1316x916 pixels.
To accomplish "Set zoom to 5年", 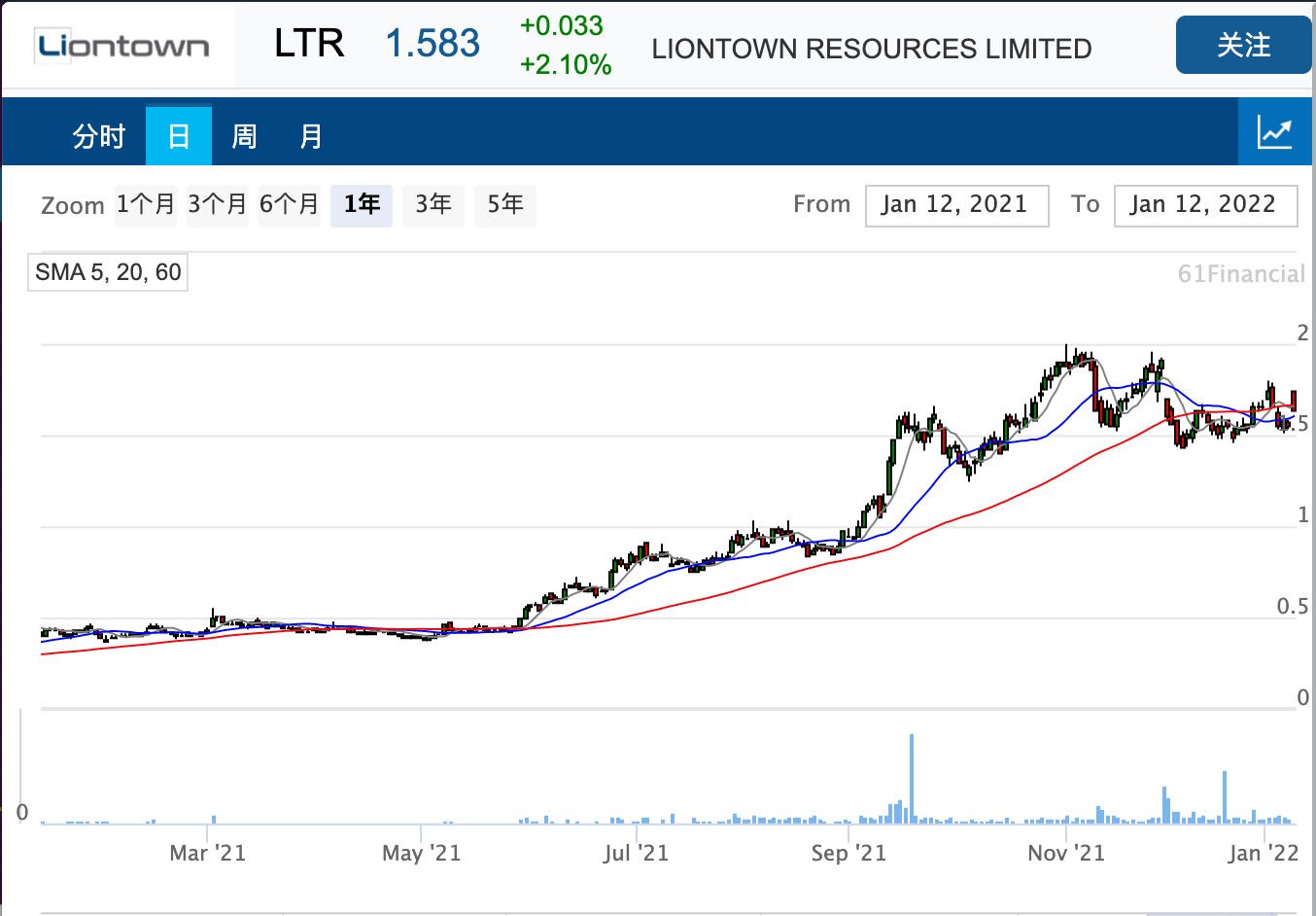I will pos(505,205).
